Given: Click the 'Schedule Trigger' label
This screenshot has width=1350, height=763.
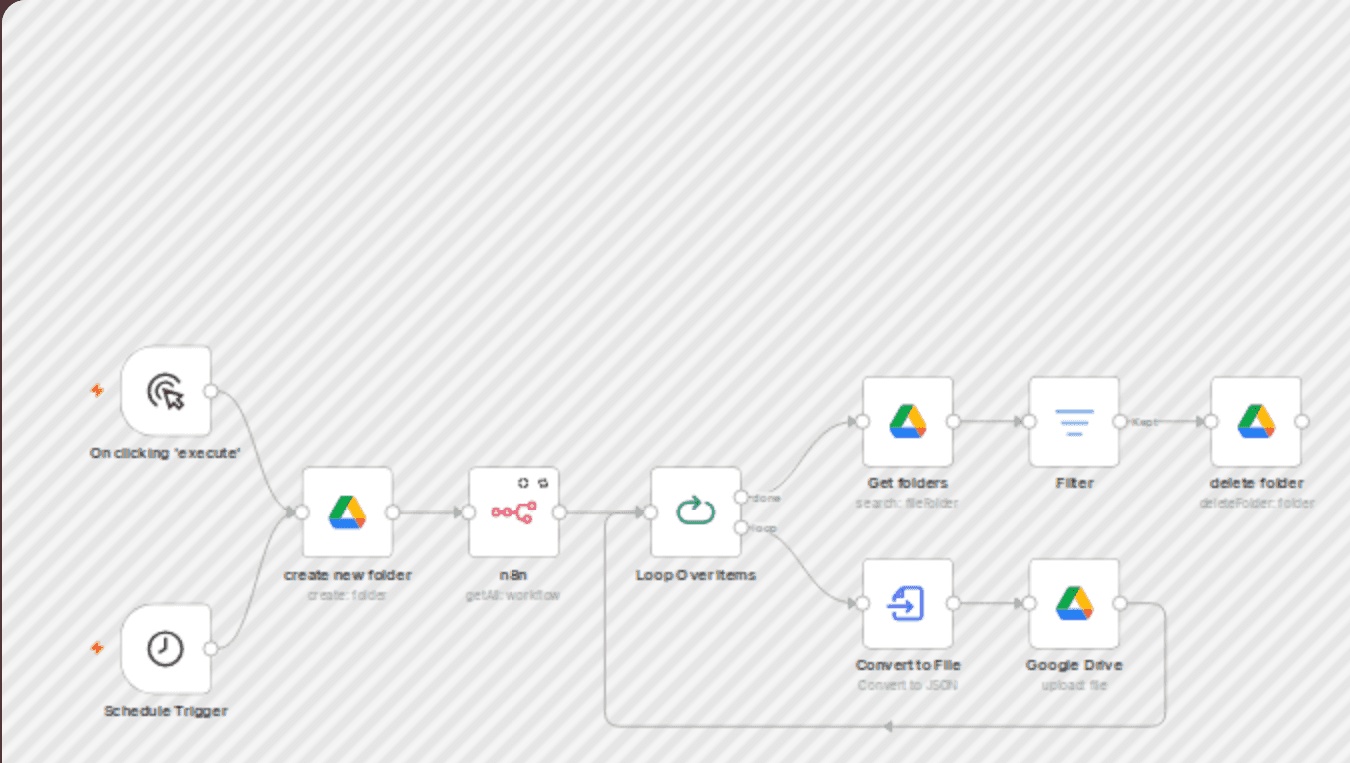Looking at the screenshot, I should (x=166, y=711).
